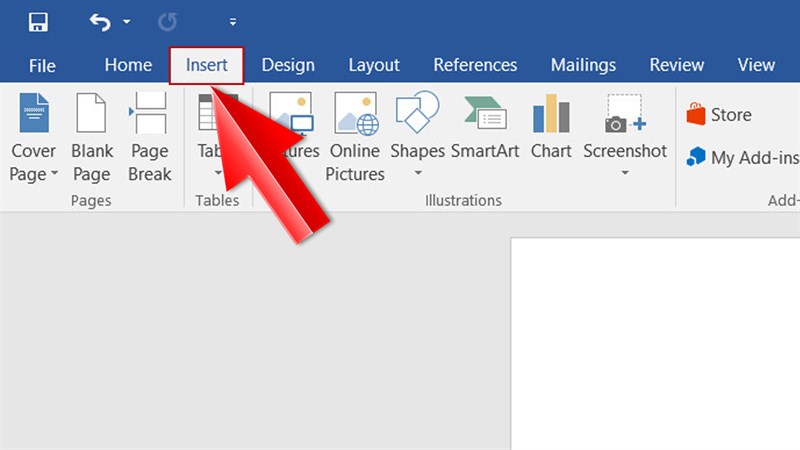
Task: Go to the References tab
Action: pos(475,65)
